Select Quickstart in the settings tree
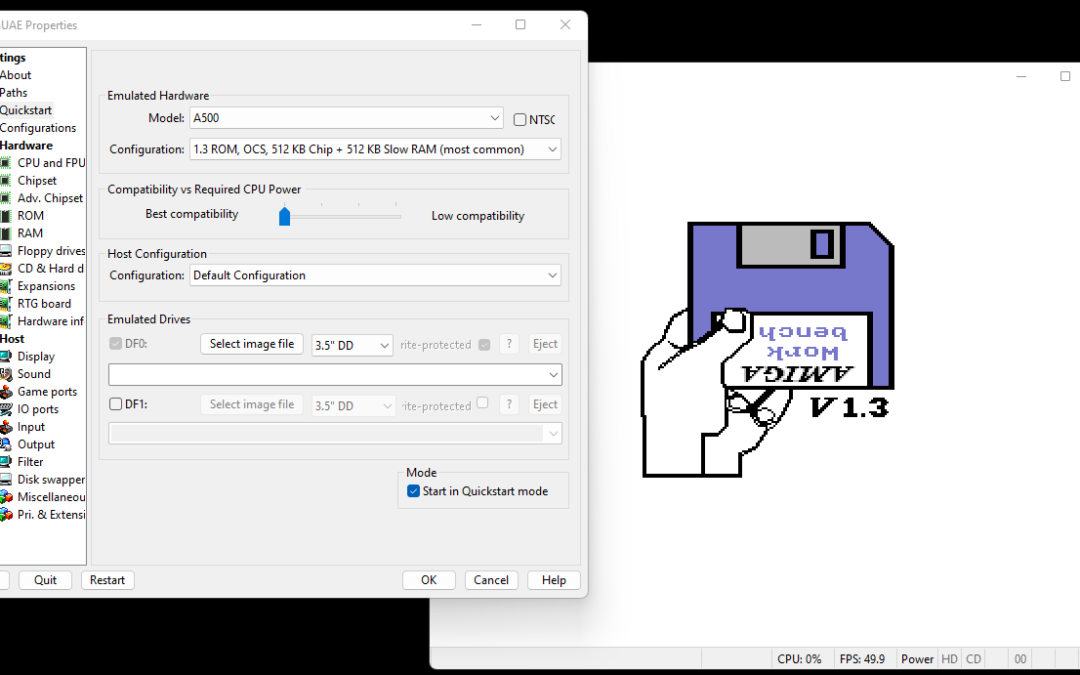Image resolution: width=1080 pixels, height=675 pixels. [26, 110]
